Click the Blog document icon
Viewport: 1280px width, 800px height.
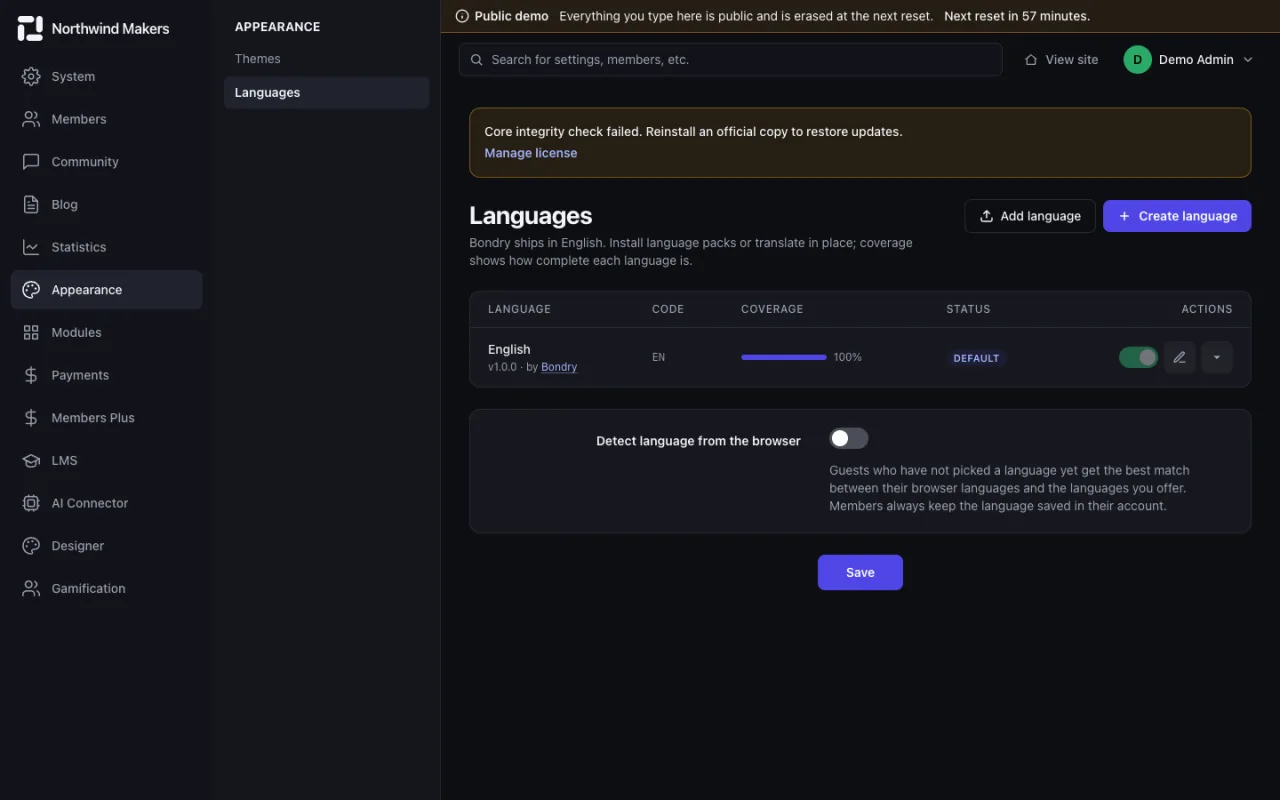tap(31, 204)
